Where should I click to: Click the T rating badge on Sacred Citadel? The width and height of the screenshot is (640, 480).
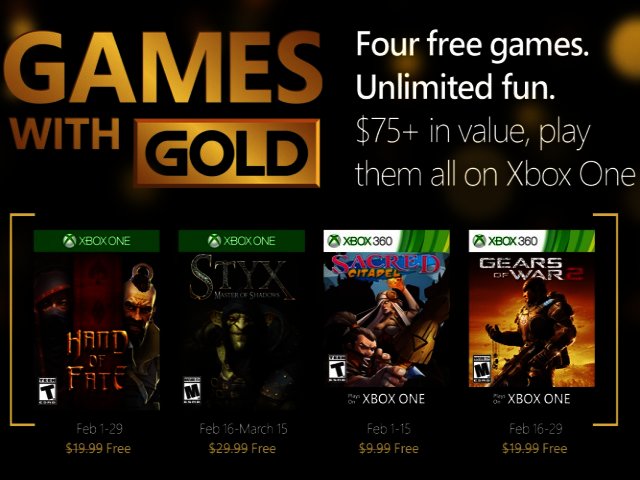coord(337,368)
